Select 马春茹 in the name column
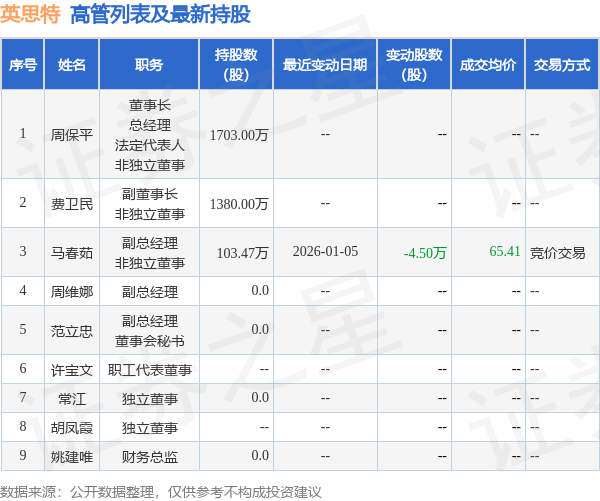Viewport: 600px width, 501px height. (72, 253)
